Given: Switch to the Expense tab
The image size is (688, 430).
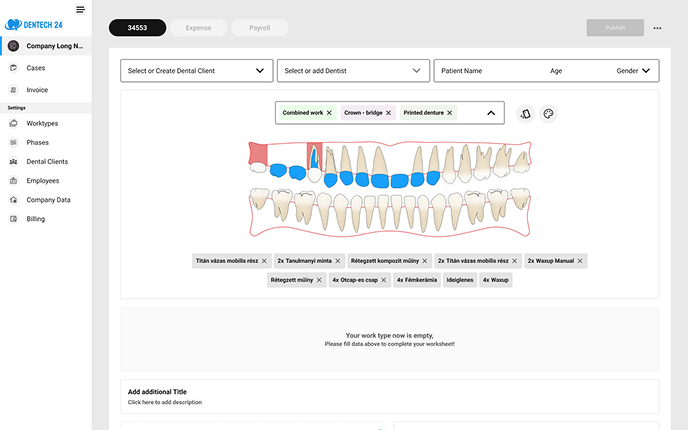Looking at the screenshot, I should tap(198, 28).
